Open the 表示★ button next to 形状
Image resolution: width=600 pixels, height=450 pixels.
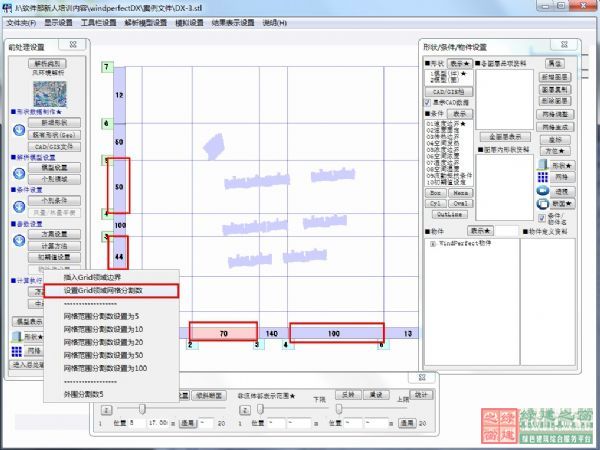coord(461,63)
